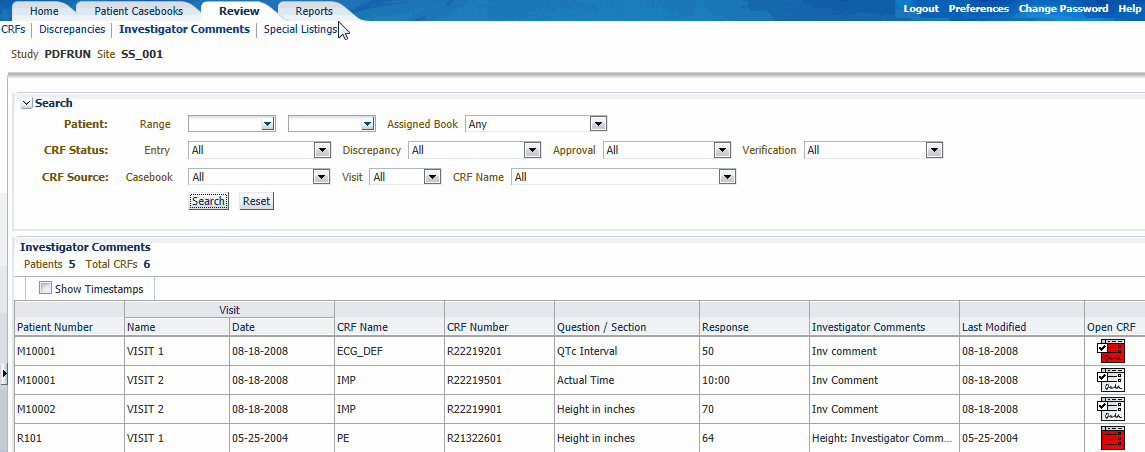Screen dimensions: 1145x452
Task: Switch to Patient Casebooks tab
Action: tap(138, 11)
